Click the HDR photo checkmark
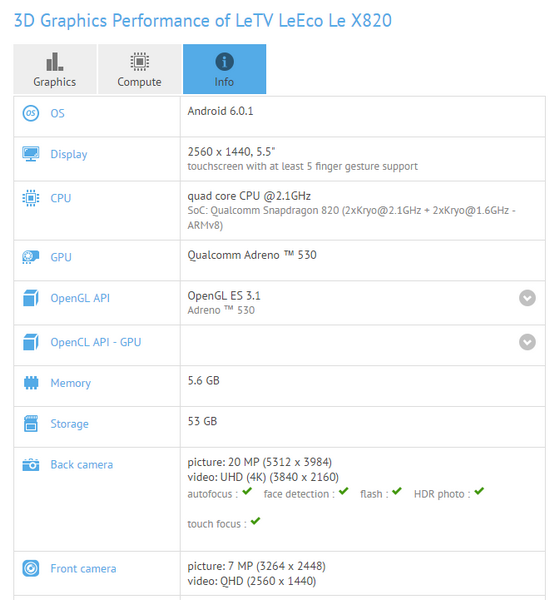The height and width of the screenshot is (600, 555). (x=479, y=491)
